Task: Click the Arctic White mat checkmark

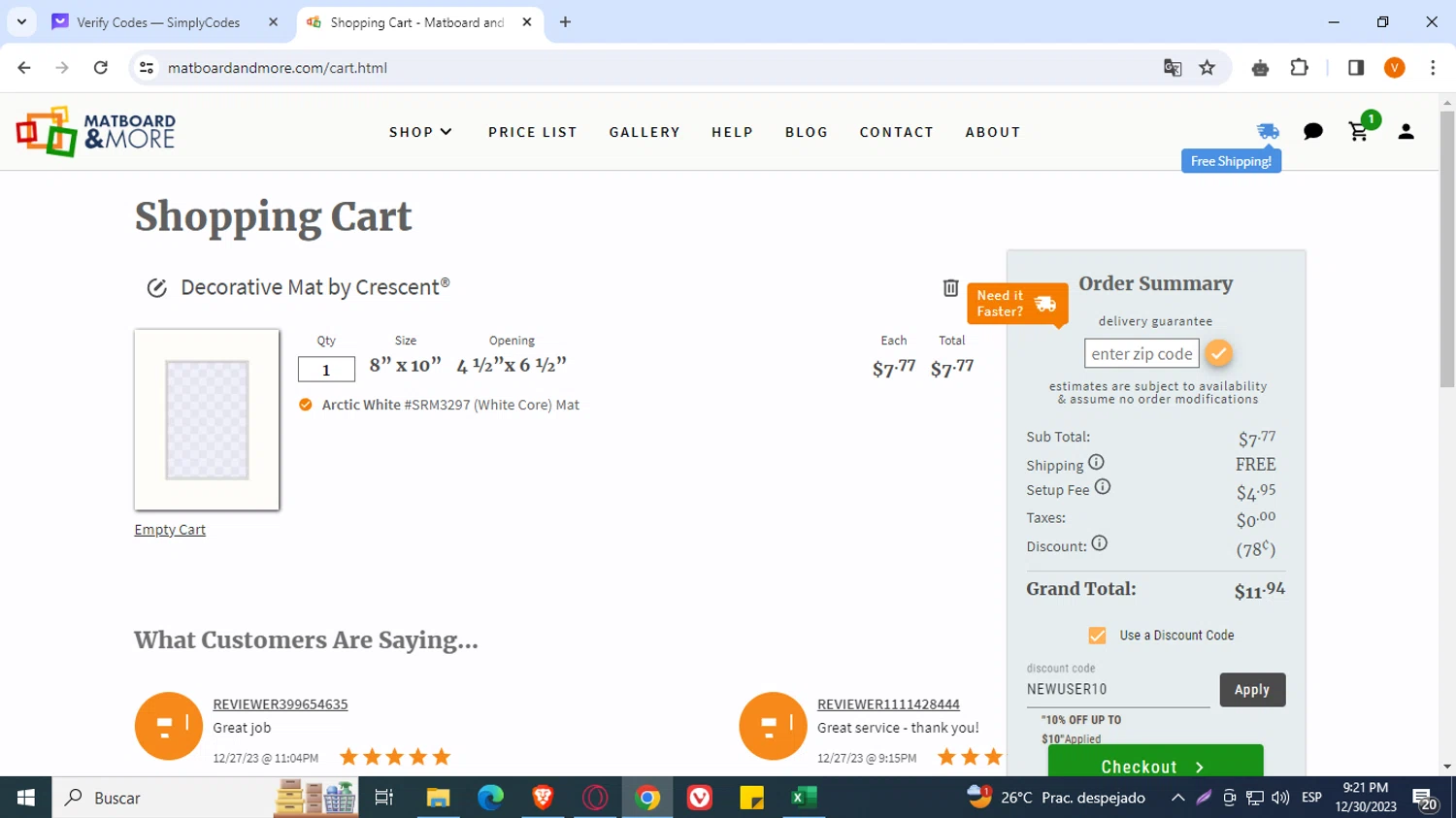Action: (305, 405)
